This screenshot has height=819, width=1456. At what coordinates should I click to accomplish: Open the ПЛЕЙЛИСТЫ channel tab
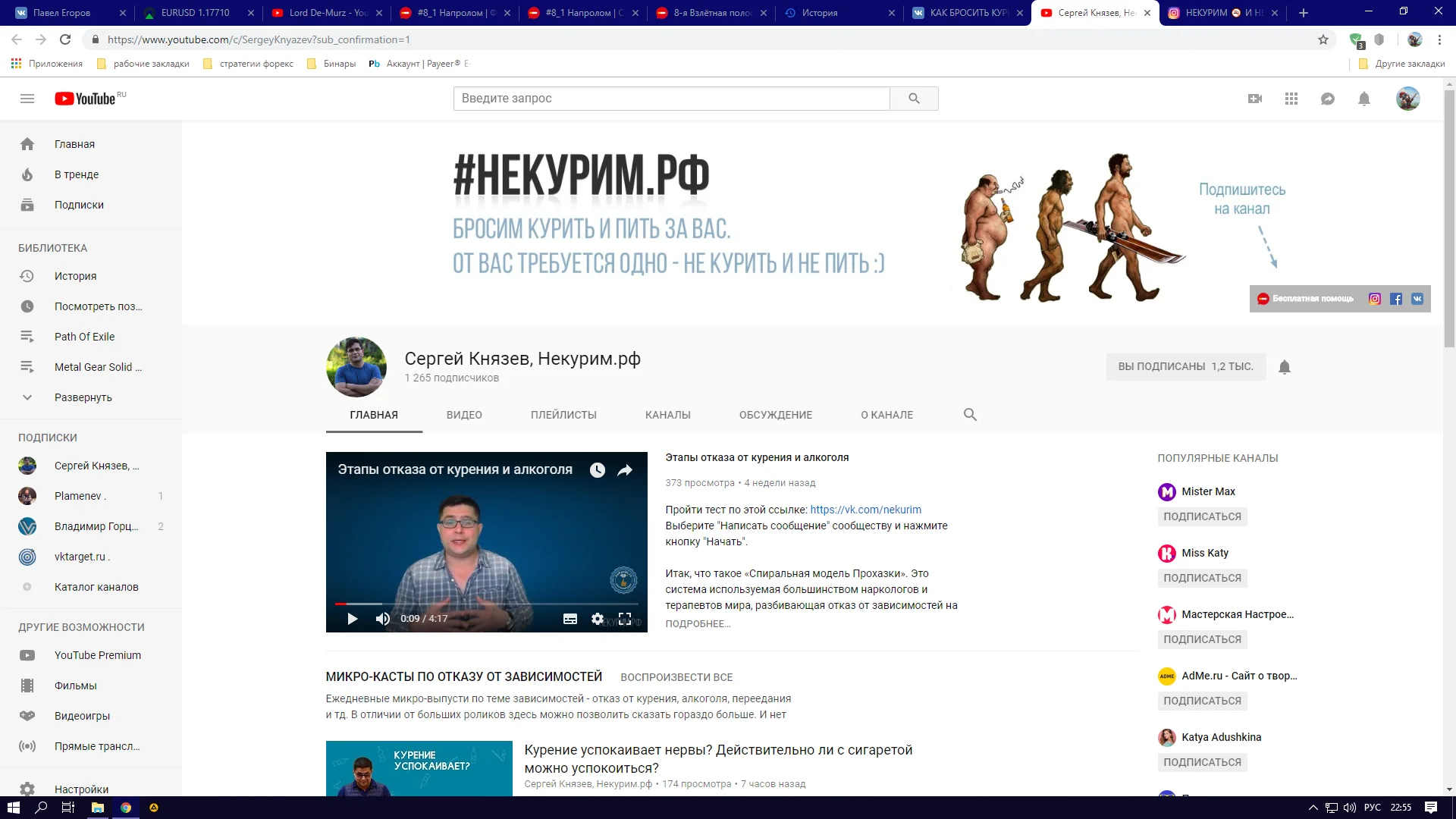pos(563,415)
